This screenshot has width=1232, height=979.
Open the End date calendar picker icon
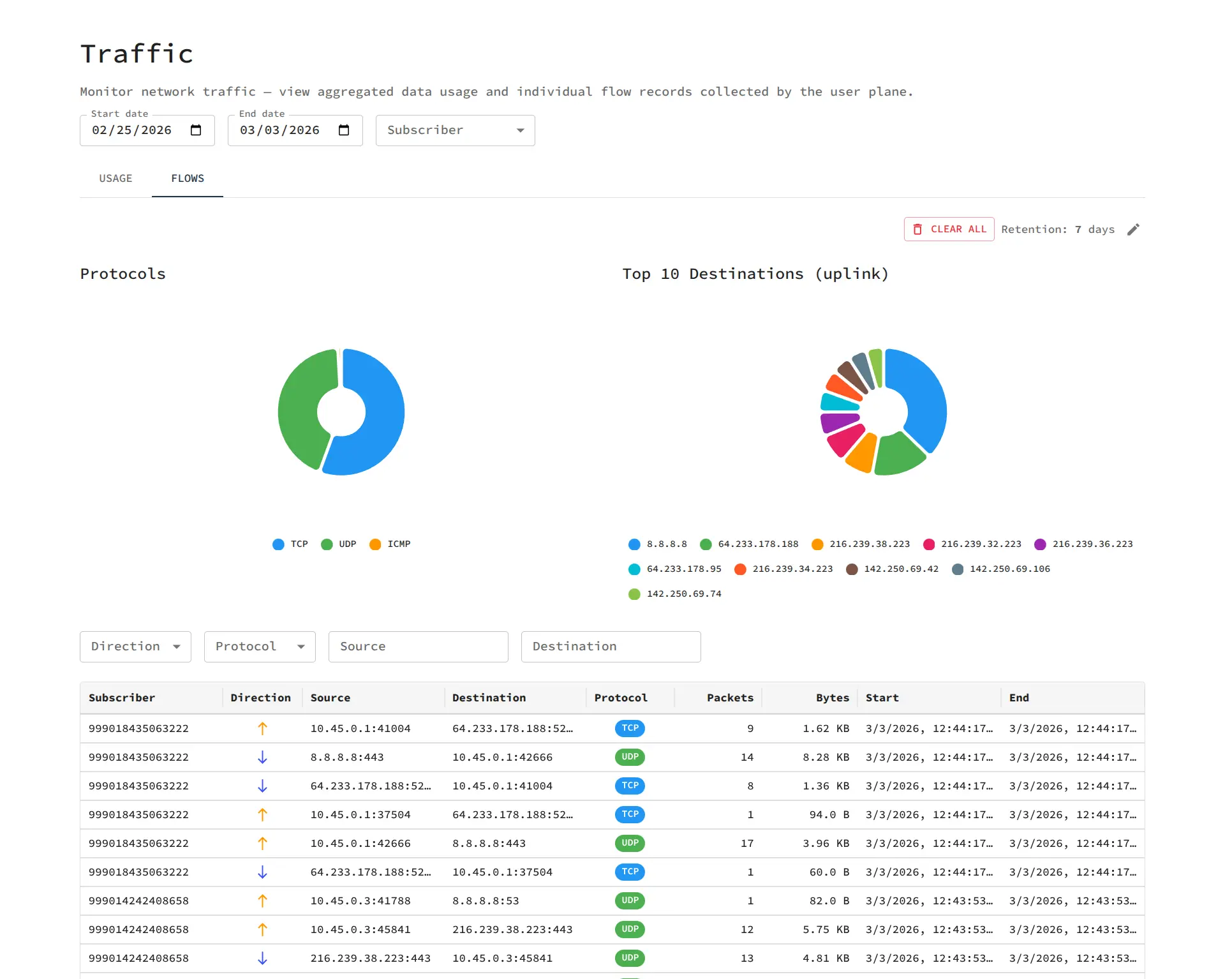(344, 130)
